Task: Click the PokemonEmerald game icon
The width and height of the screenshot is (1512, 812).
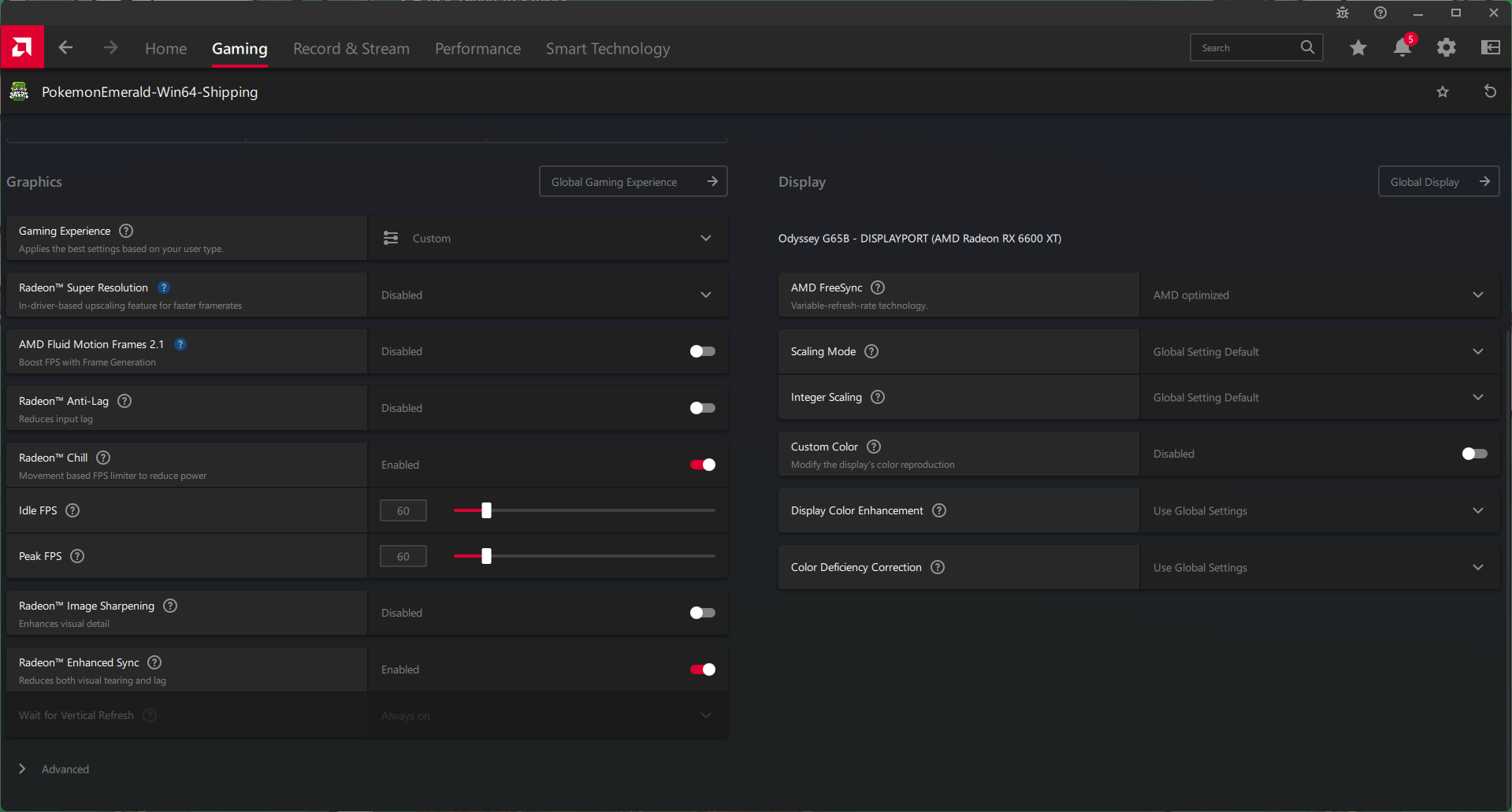Action: [20, 91]
